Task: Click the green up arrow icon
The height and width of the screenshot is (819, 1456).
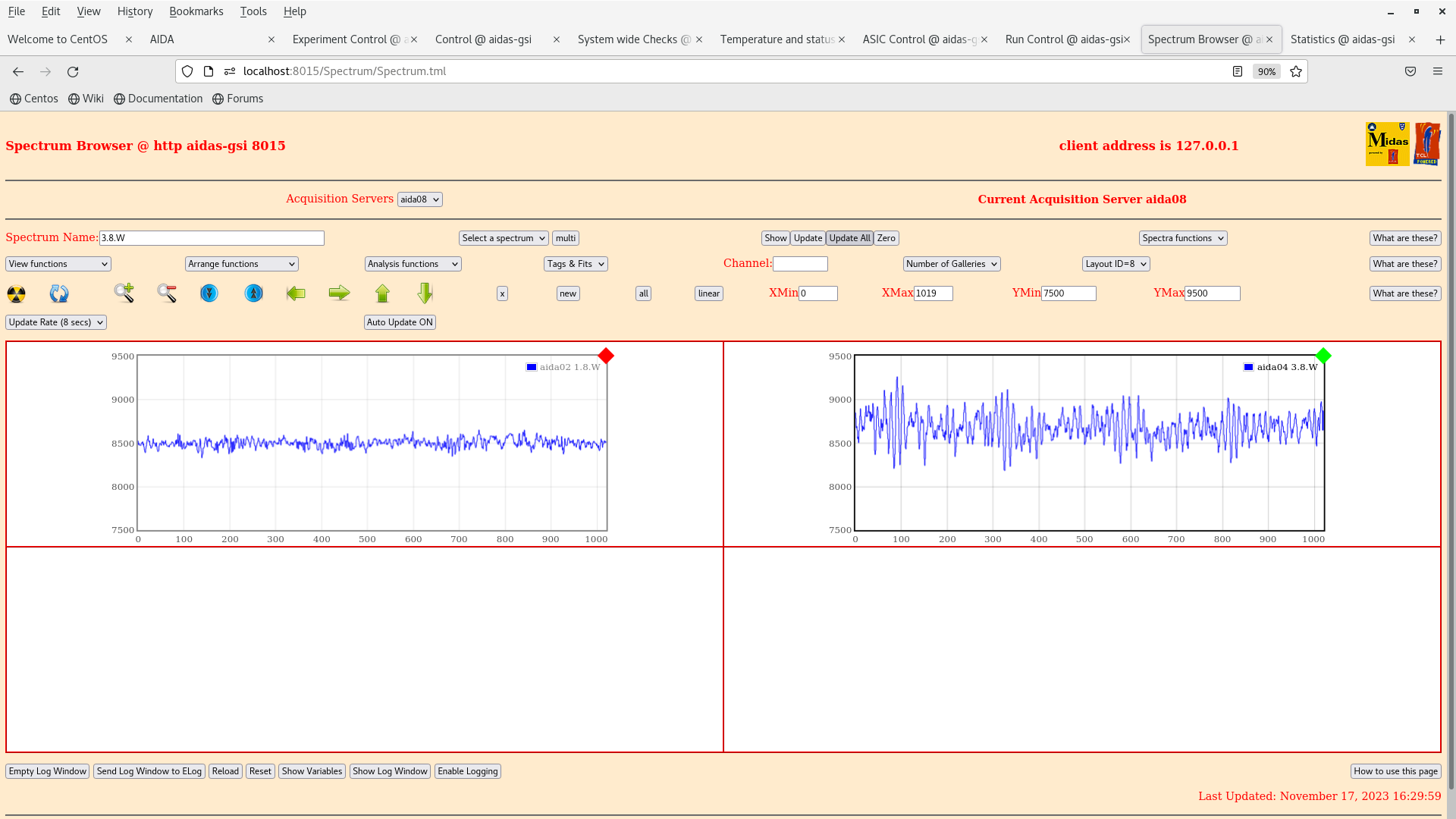Action: coord(382,293)
